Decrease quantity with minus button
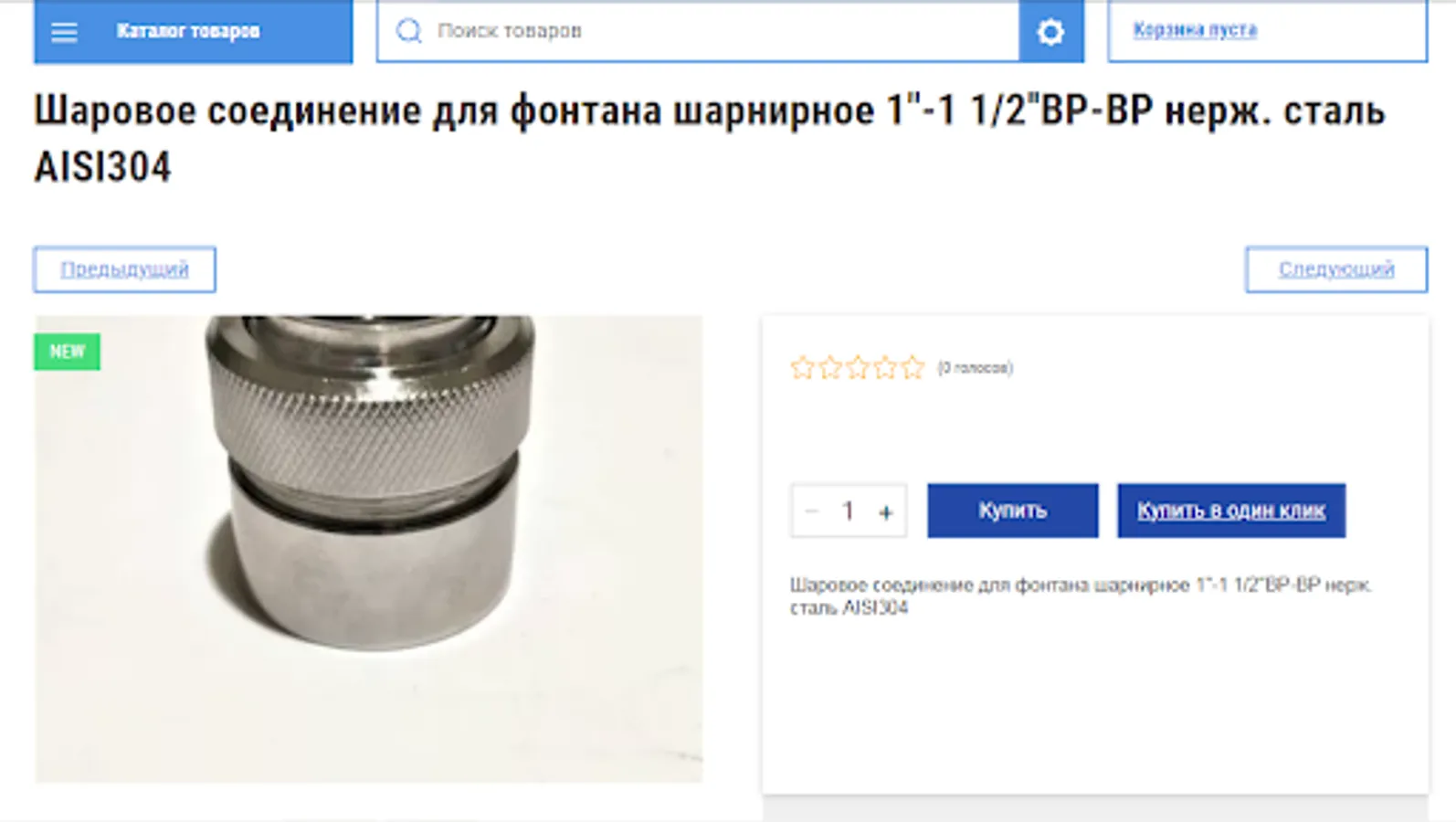 point(811,511)
